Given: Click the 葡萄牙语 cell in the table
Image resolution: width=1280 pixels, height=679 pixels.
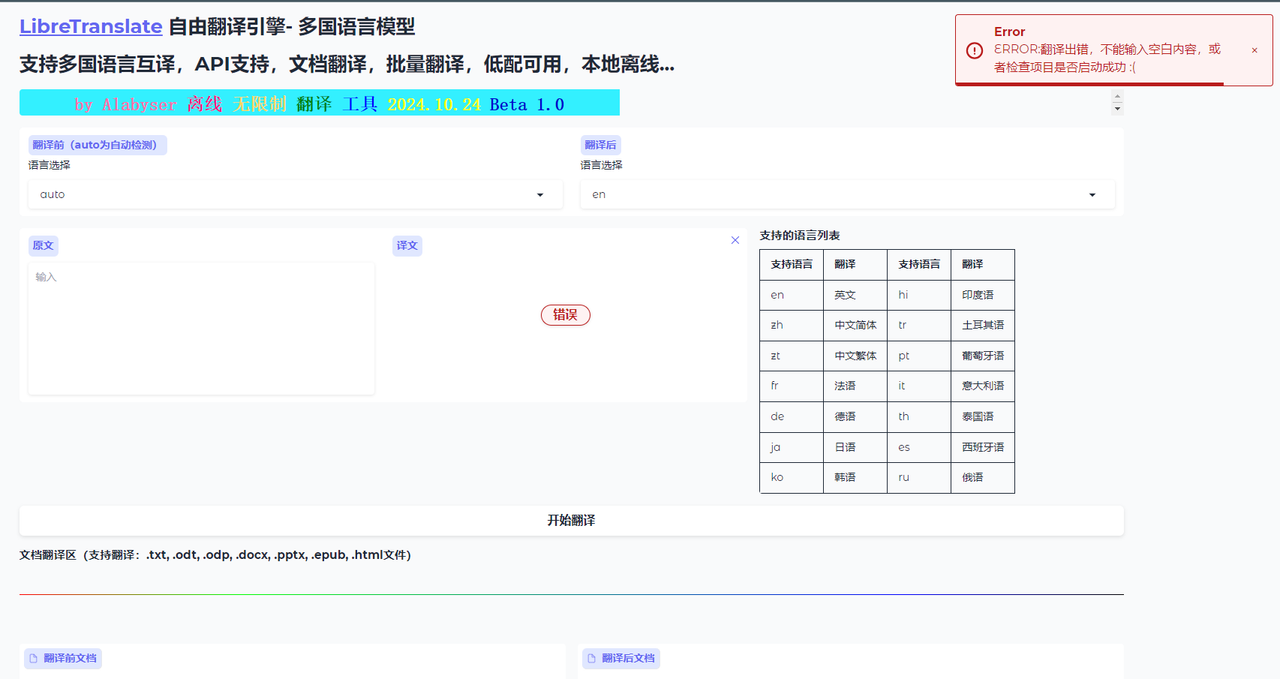Looking at the screenshot, I should pos(982,356).
